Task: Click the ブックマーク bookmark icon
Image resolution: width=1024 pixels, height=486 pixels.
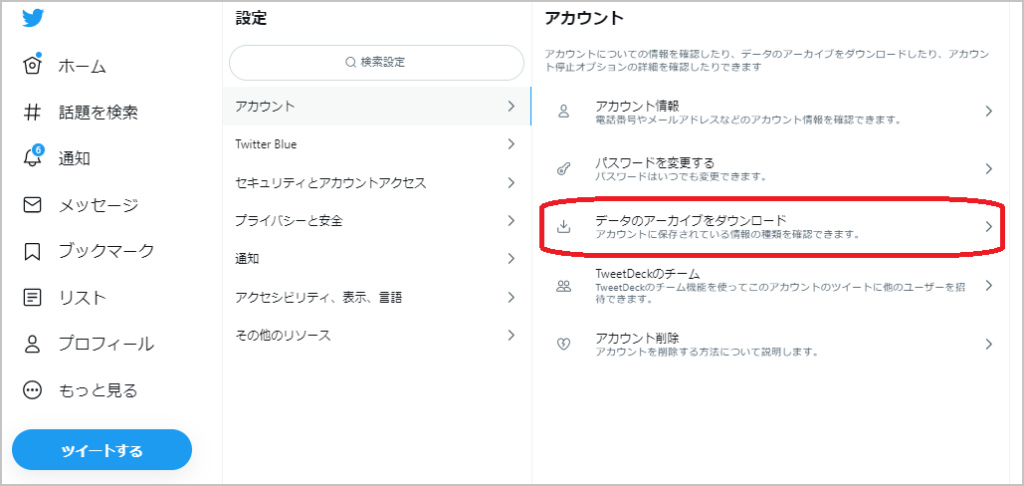Action: coord(33,251)
